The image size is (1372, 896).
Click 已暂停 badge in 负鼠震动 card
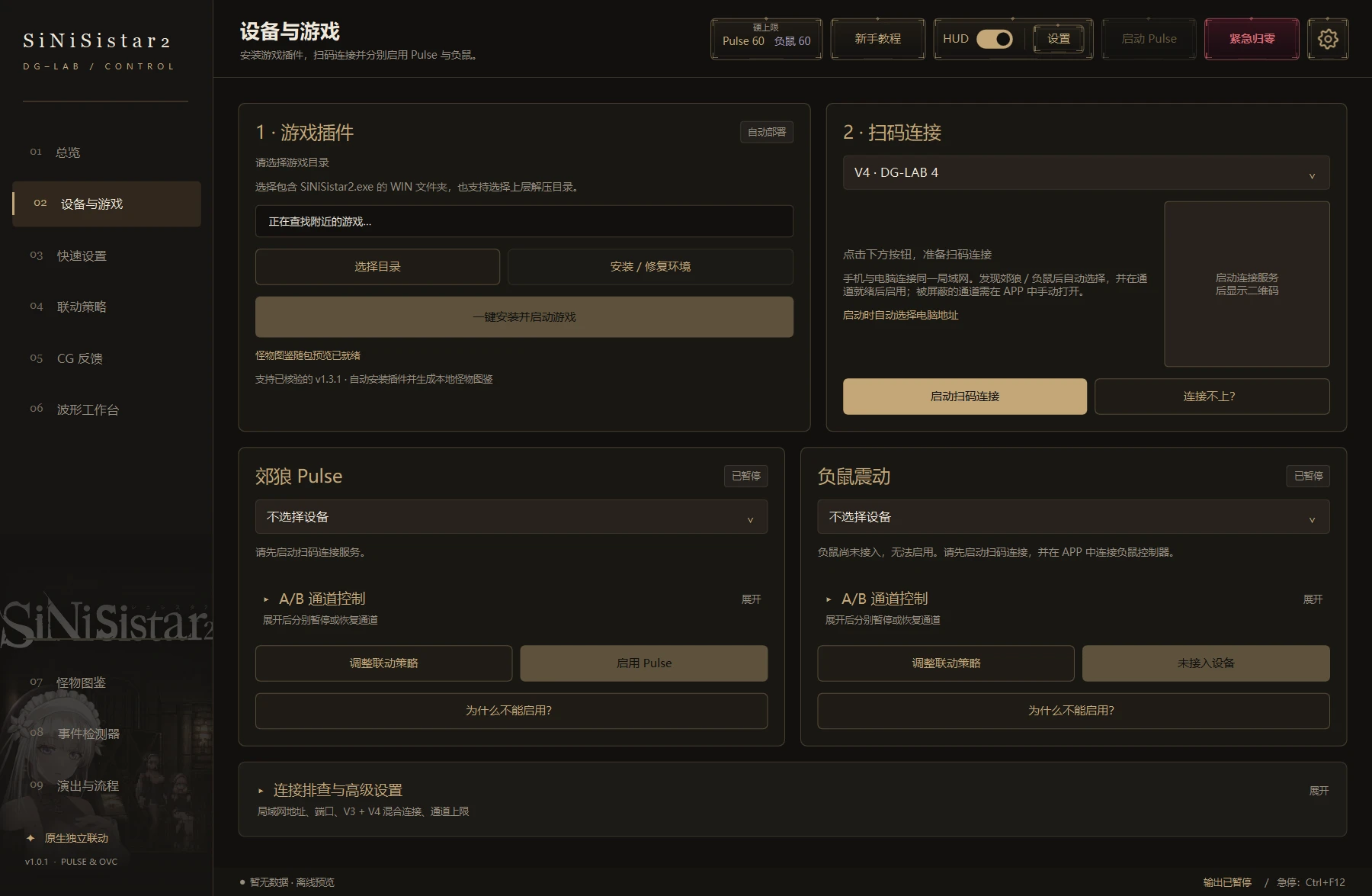pos(1308,476)
